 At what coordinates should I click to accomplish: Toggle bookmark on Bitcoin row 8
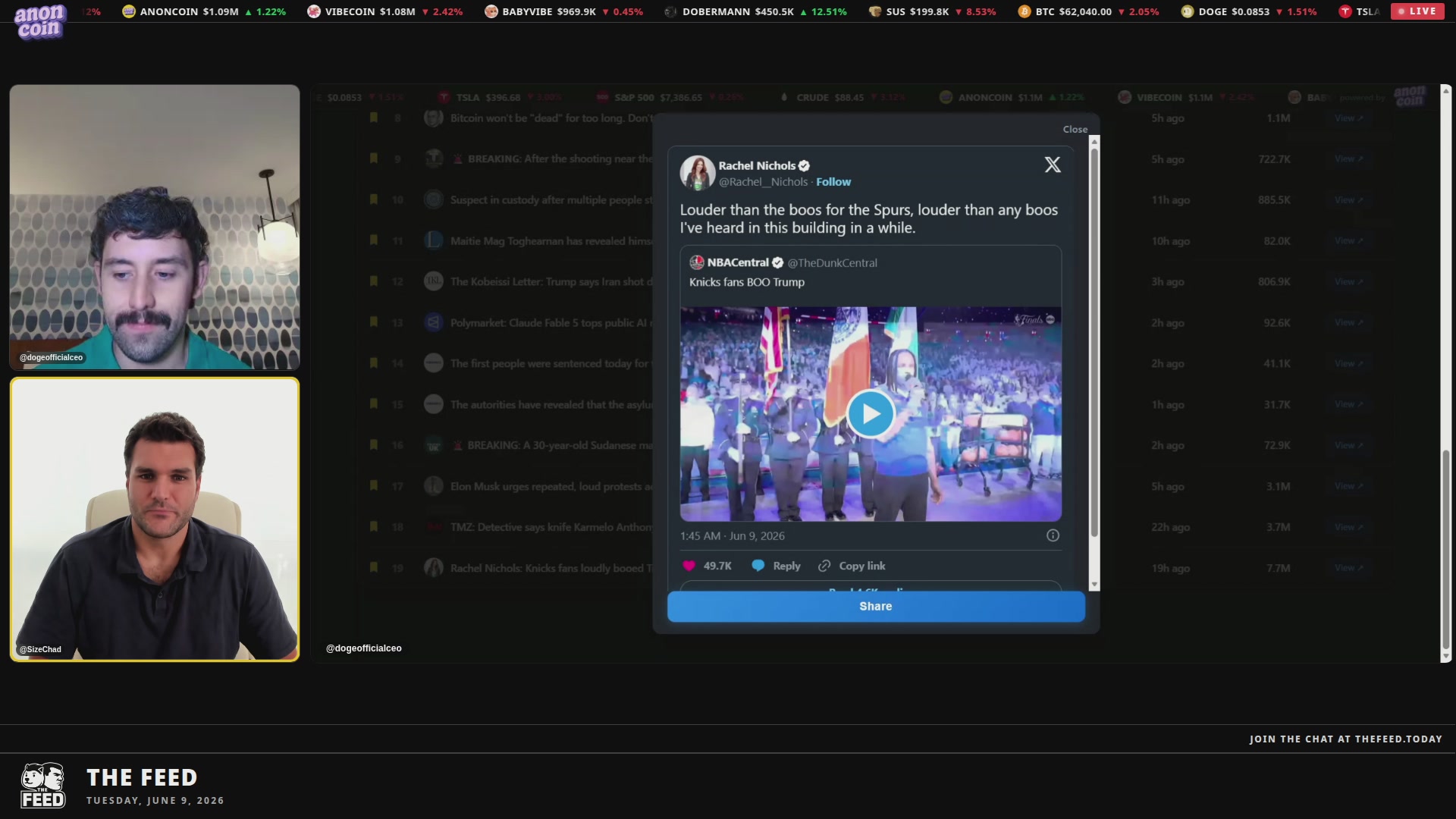click(374, 118)
